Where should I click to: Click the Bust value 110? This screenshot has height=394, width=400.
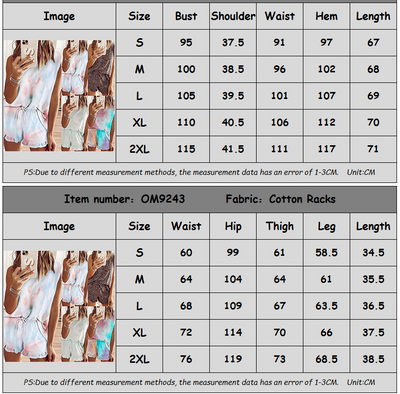(x=186, y=122)
